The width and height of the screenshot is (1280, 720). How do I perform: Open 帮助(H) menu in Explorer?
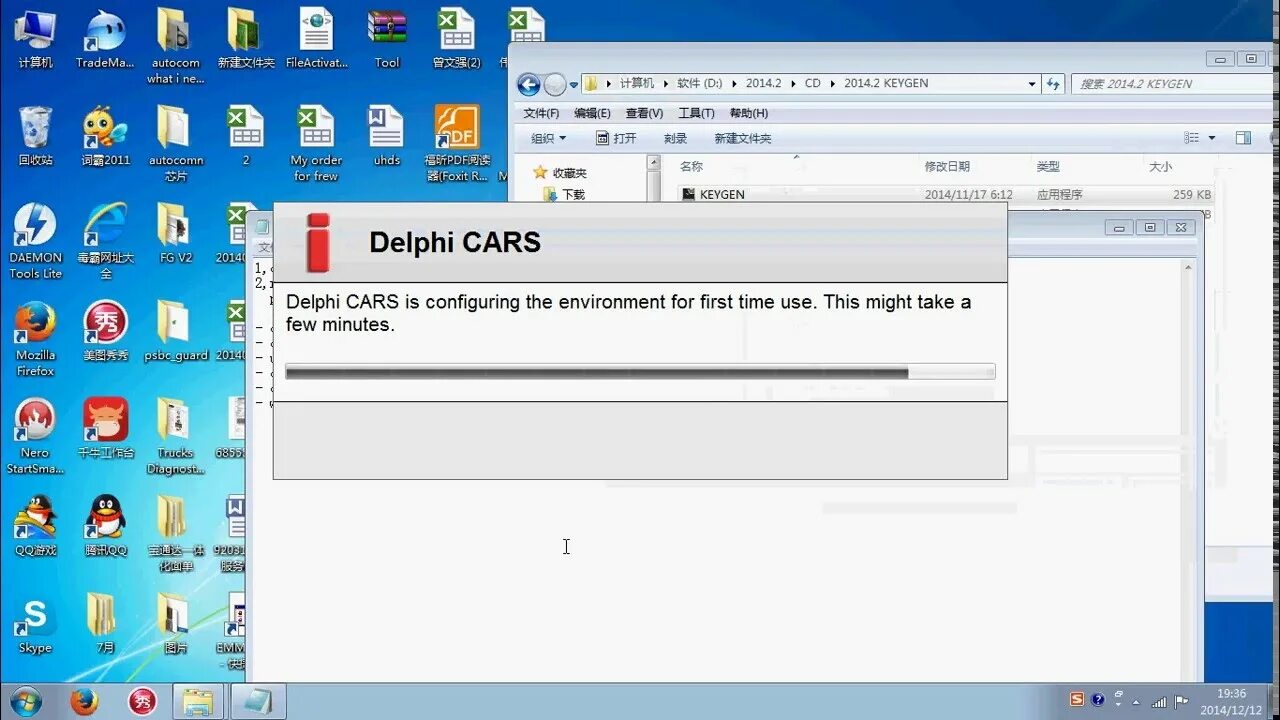pyautogui.click(x=749, y=113)
